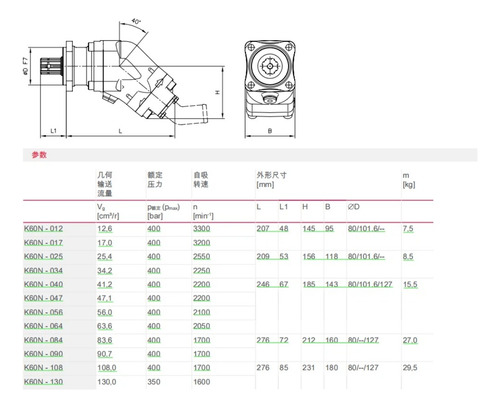The width and height of the screenshot is (500, 408).
Task: Select model K60N - 084
Action: click(x=43, y=340)
